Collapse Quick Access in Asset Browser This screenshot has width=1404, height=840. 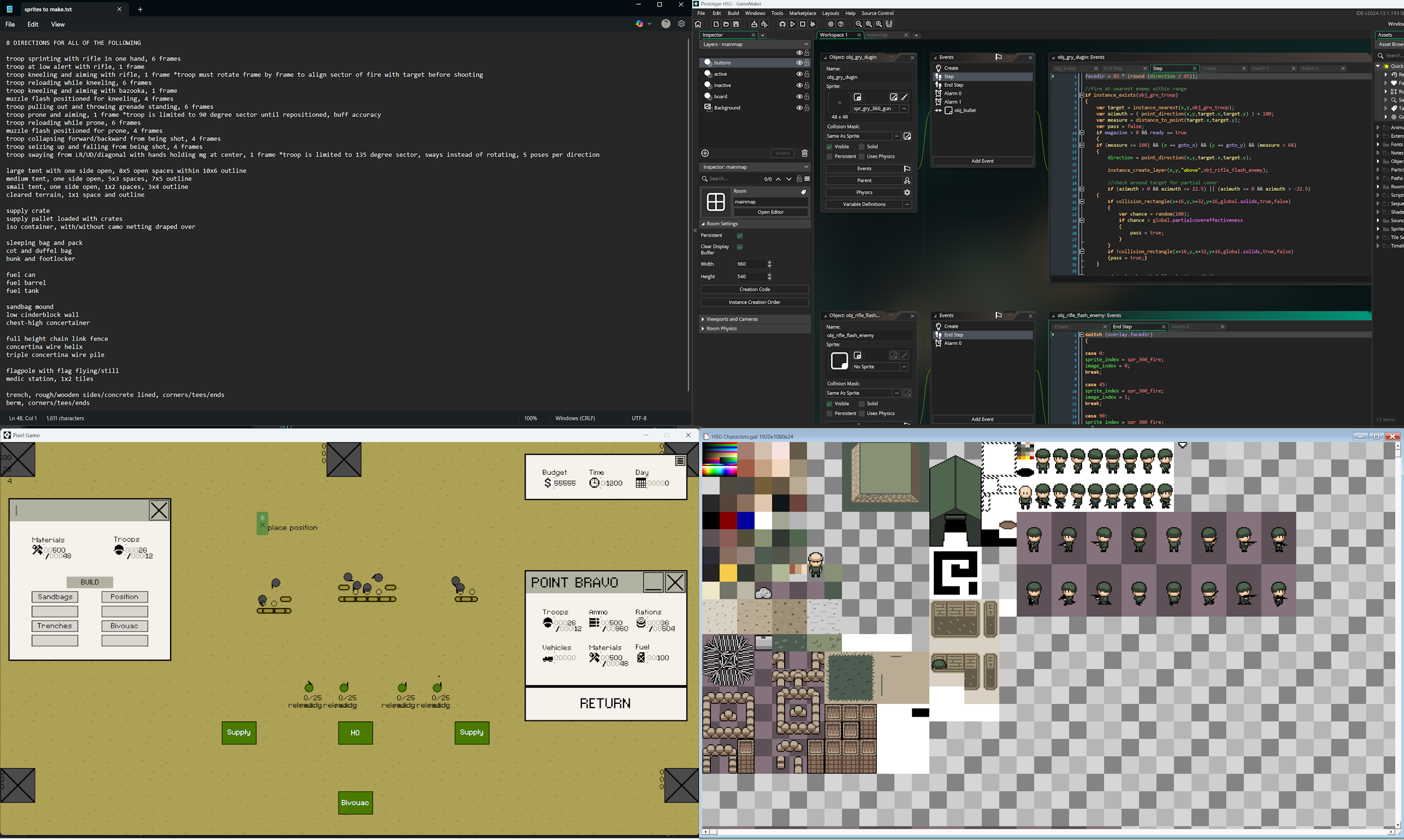pos(1378,66)
